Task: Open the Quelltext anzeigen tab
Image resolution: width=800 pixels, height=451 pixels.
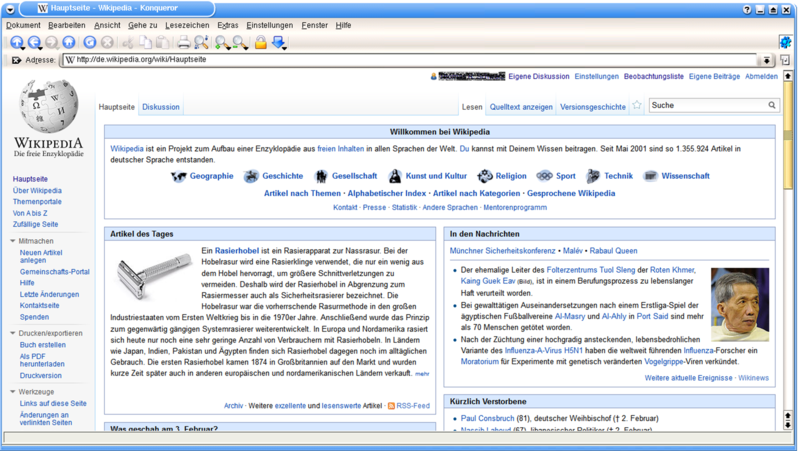Action: point(521,107)
